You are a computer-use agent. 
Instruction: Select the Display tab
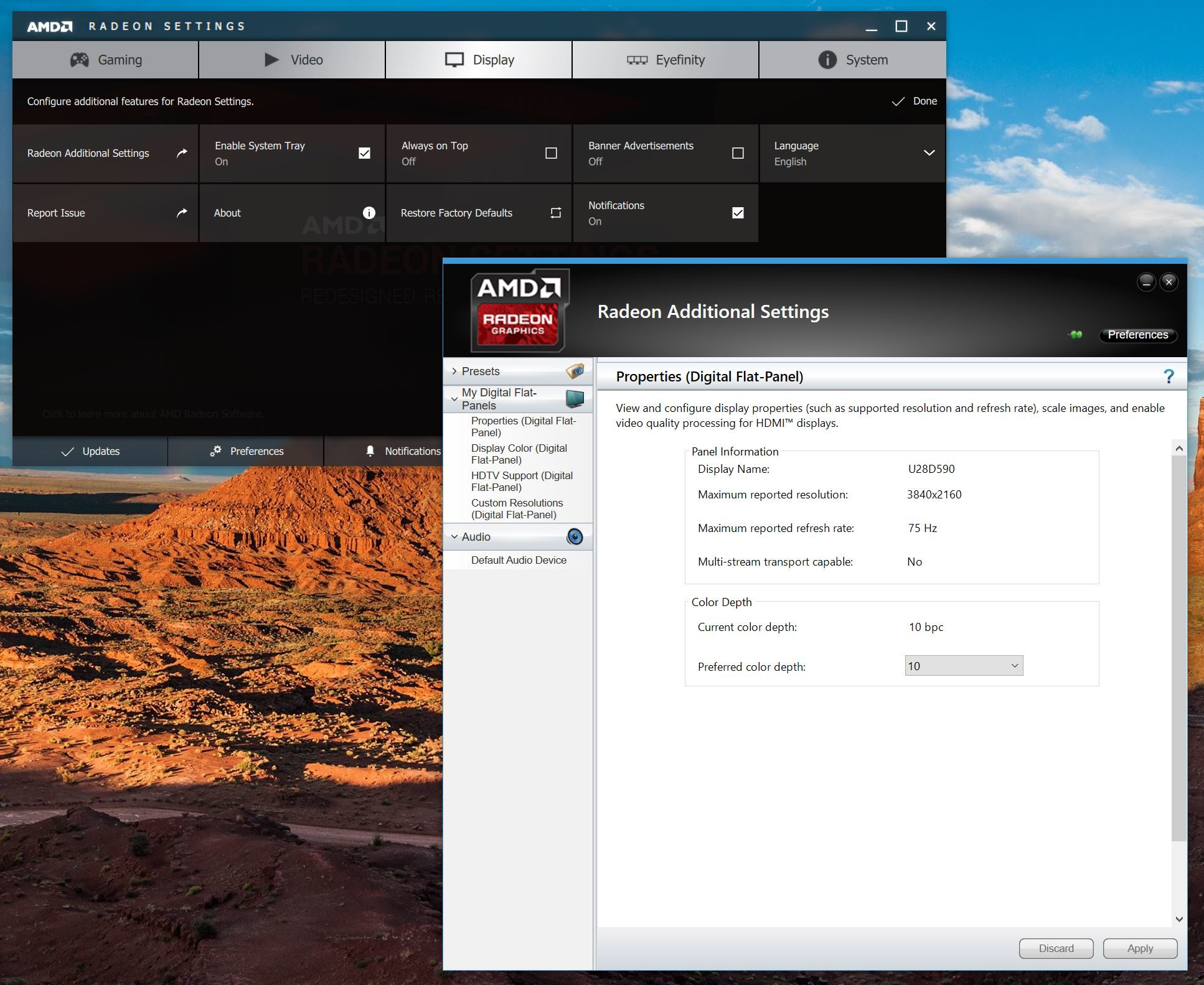tap(479, 60)
